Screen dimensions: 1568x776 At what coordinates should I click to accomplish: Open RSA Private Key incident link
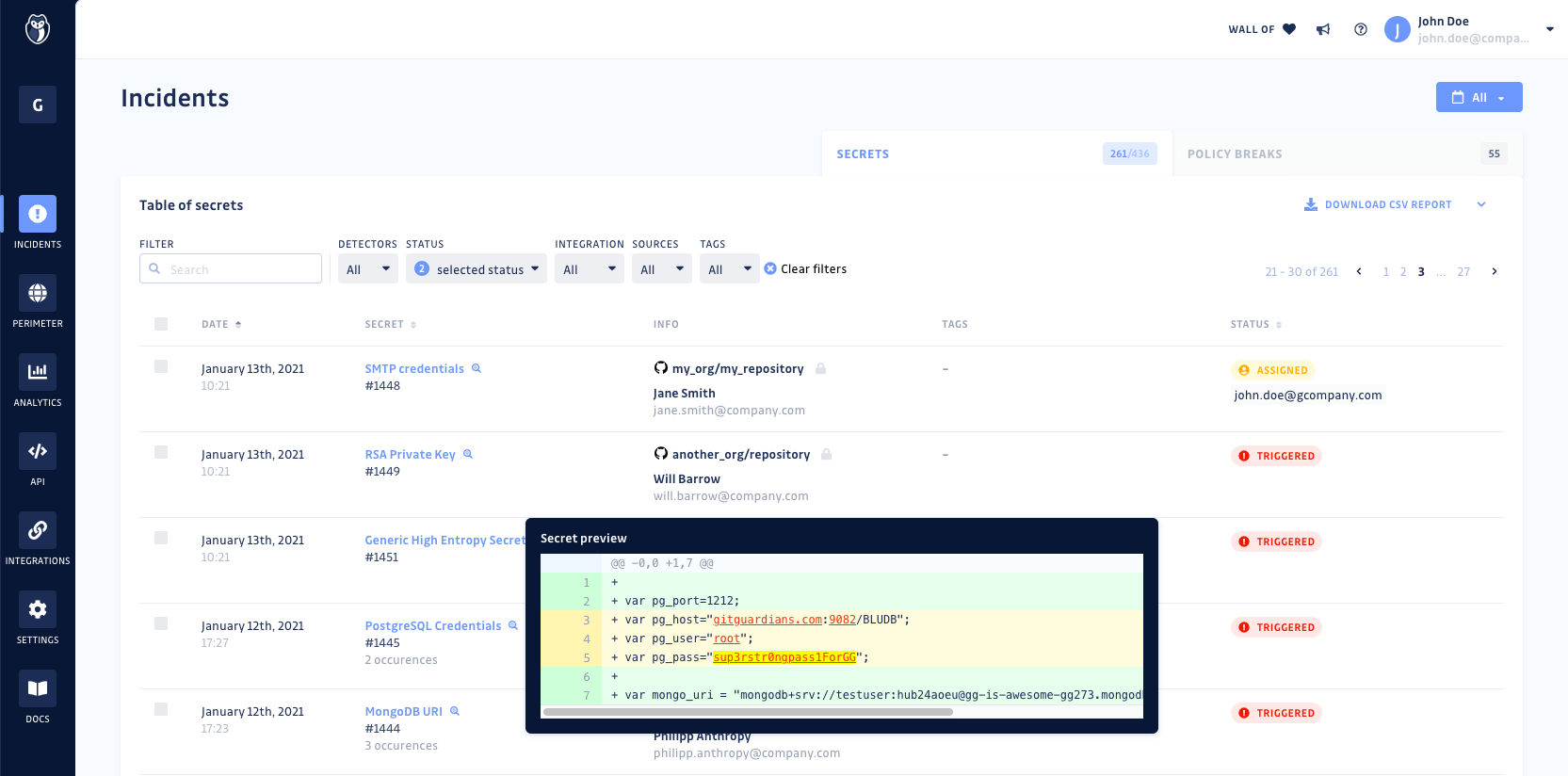click(x=410, y=454)
